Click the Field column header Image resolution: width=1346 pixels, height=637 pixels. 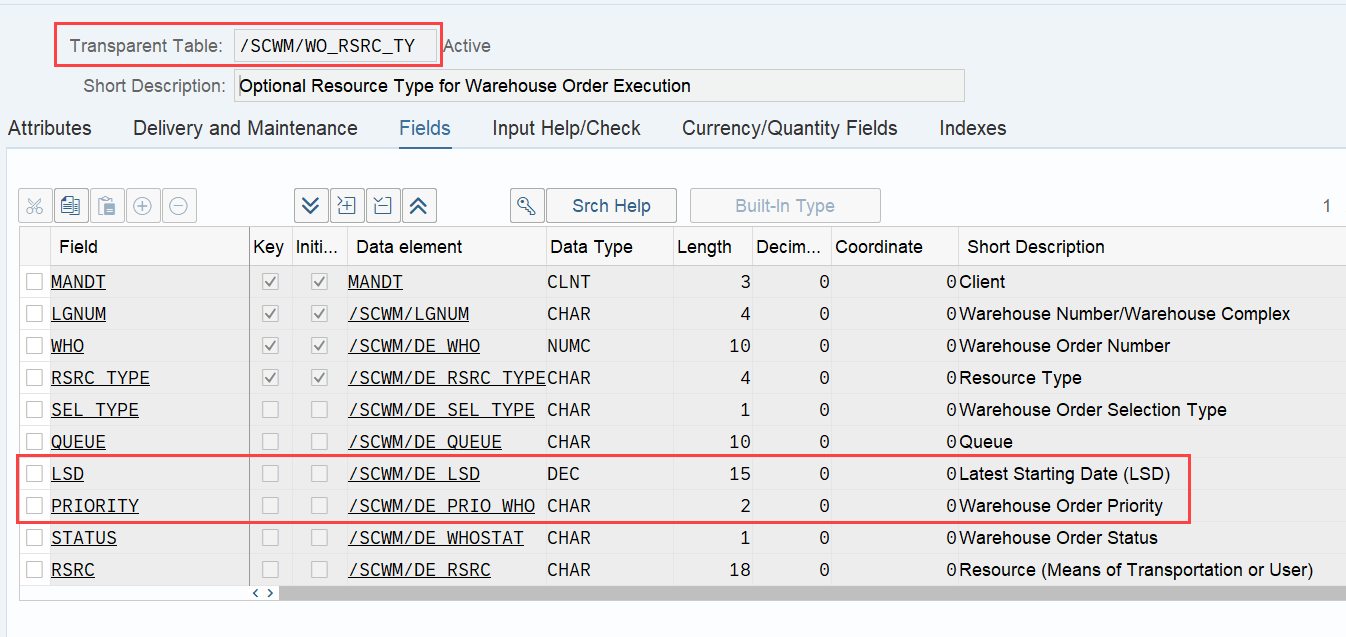[149, 247]
